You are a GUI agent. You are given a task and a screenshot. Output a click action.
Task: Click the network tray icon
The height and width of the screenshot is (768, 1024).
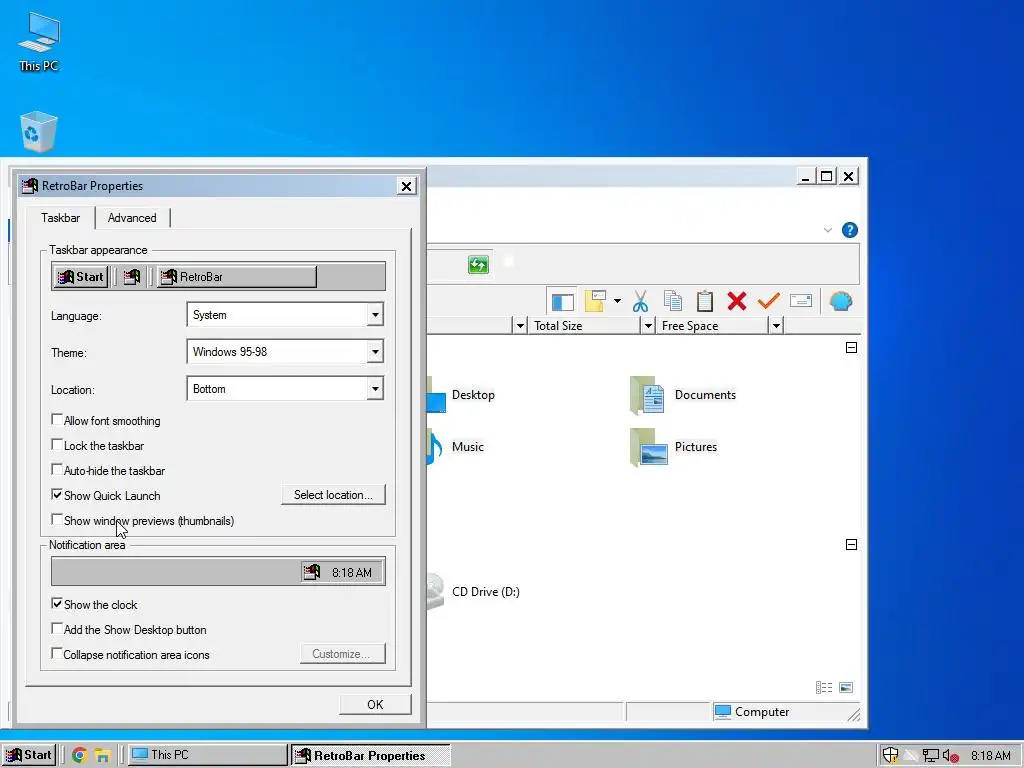tap(931, 756)
